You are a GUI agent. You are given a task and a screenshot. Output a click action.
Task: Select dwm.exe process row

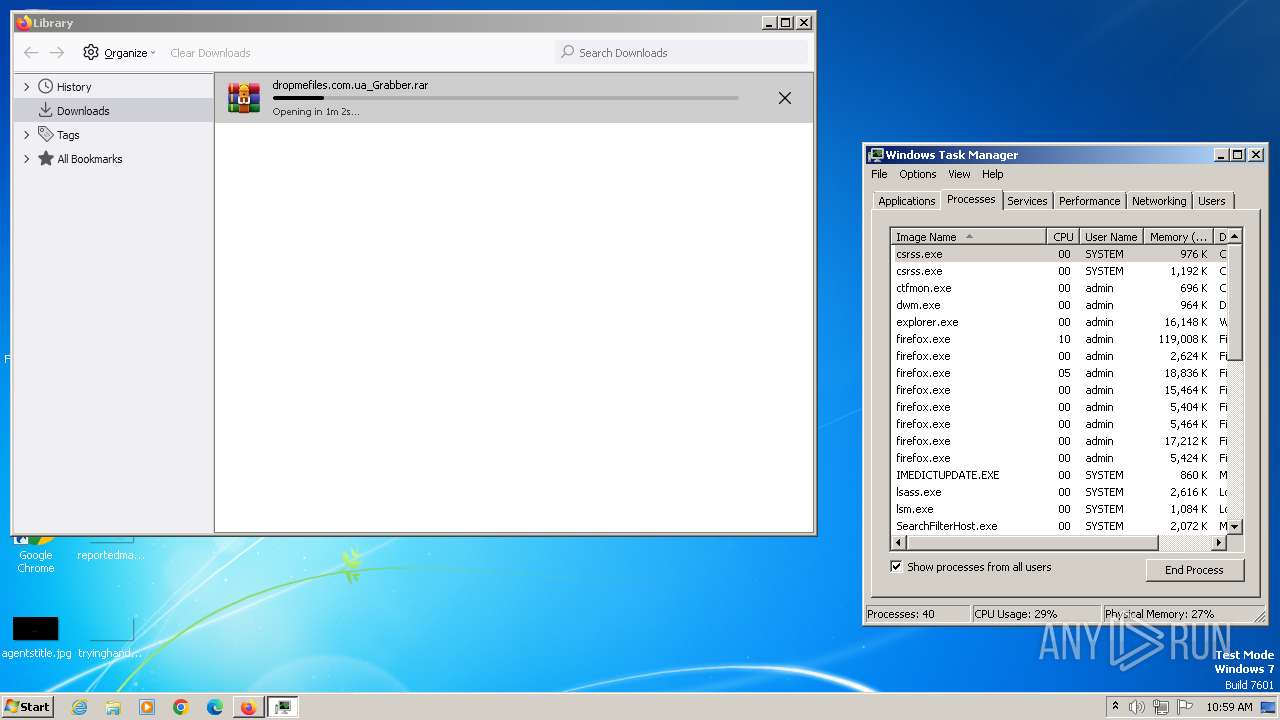(1059, 305)
